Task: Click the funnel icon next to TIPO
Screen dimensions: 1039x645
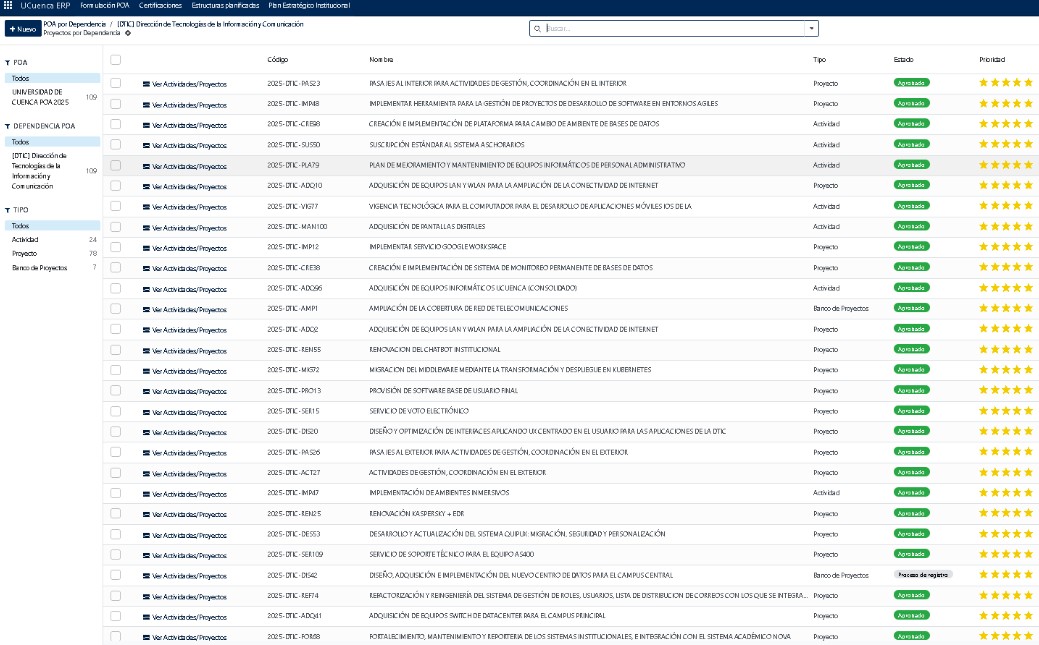Action: click(7, 211)
